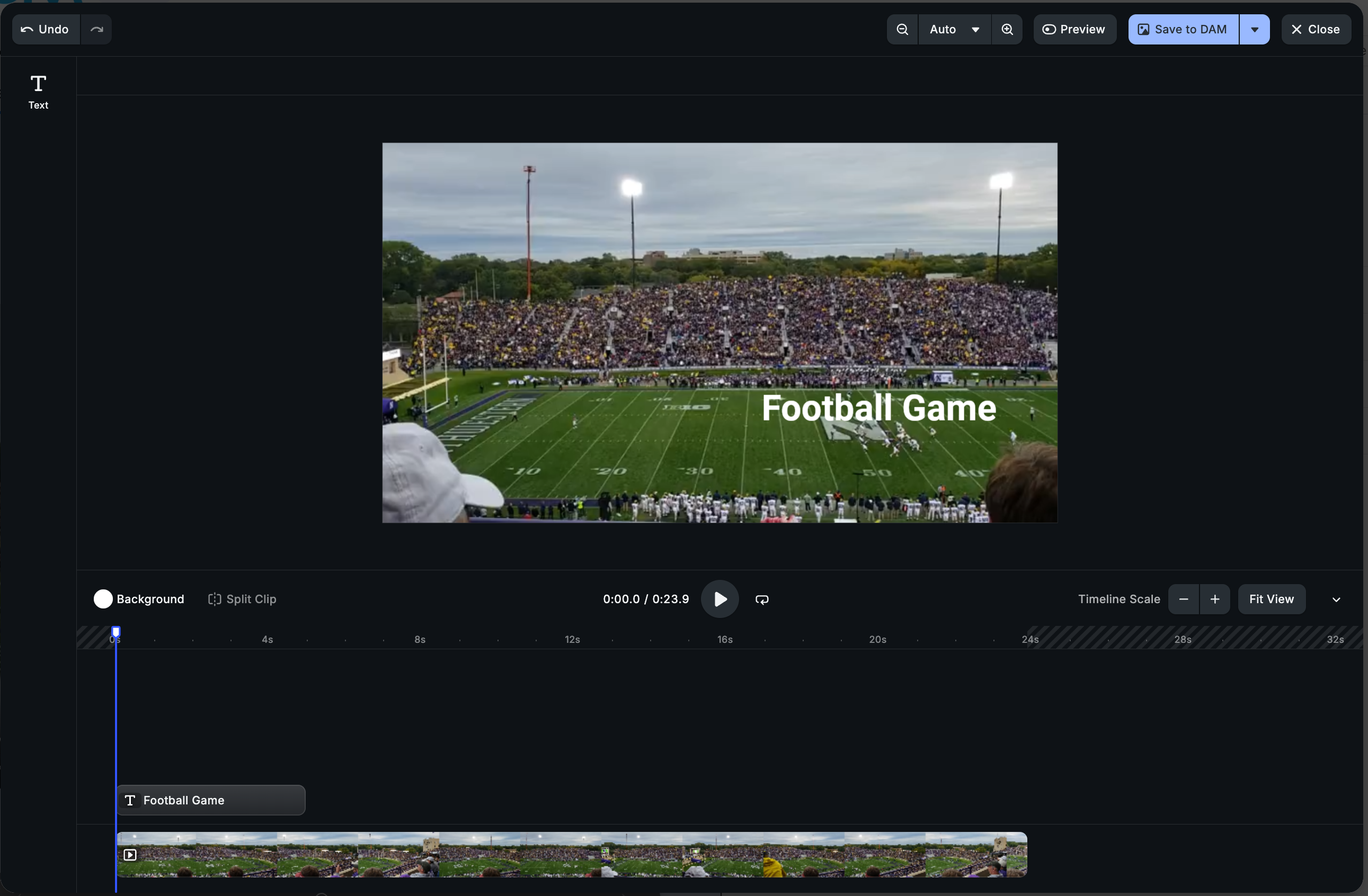Viewport: 1368px width, 896px height.
Task: Increase timeline scale with plus button
Action: (x=1214, y=599)
